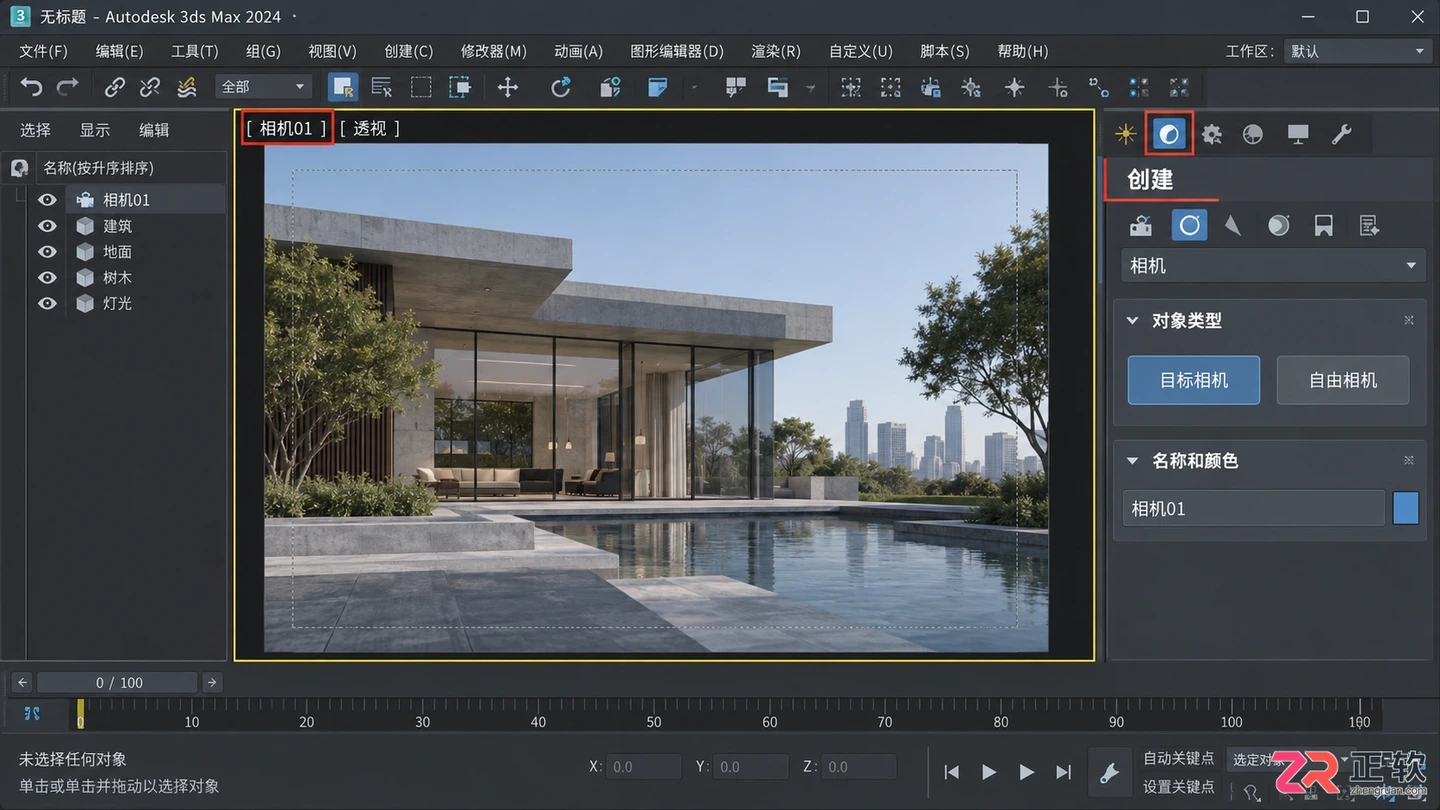Open the monitor Display tab
This screenshot has height=810, width=1440.
click(x=1298, y=134)
